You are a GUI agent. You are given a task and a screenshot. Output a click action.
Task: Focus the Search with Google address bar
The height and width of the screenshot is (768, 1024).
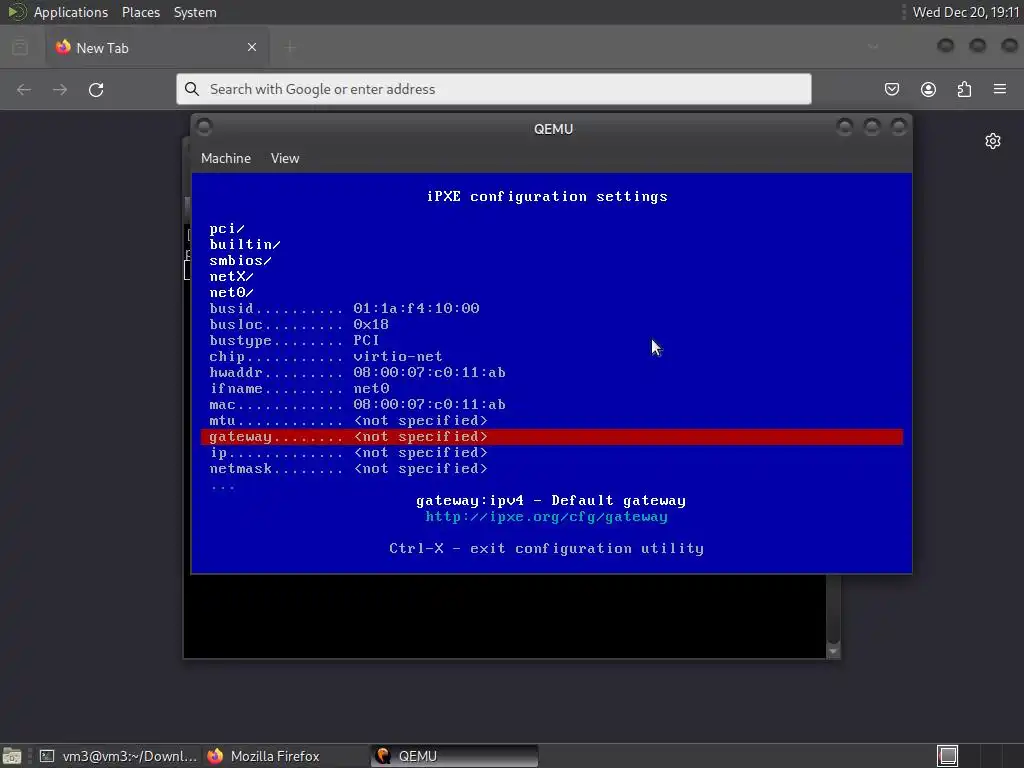[494, 89]
